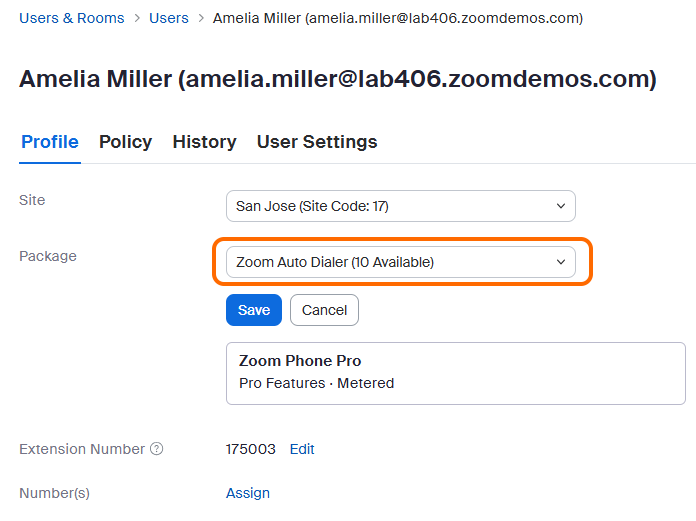Screen dimensions: 696x521
Task: Switch to the Profile tab
Action: (50, 142)
